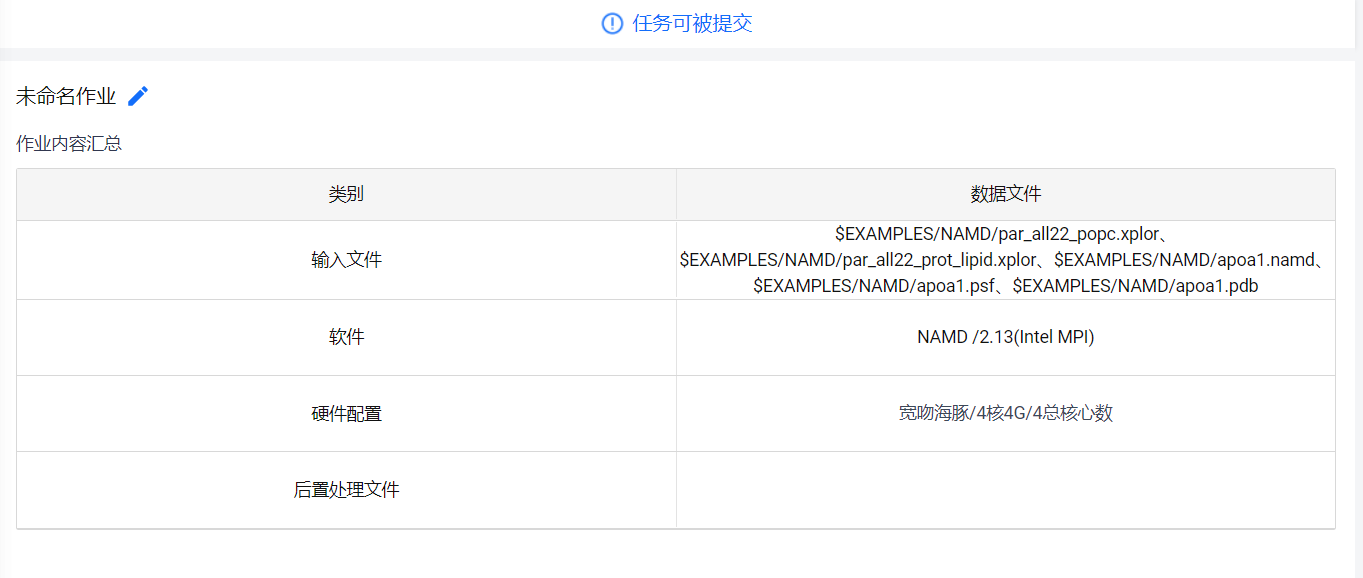1363x578 pixels.
Task: Click the pencil icon to rename the job
Action: (138, 96)
